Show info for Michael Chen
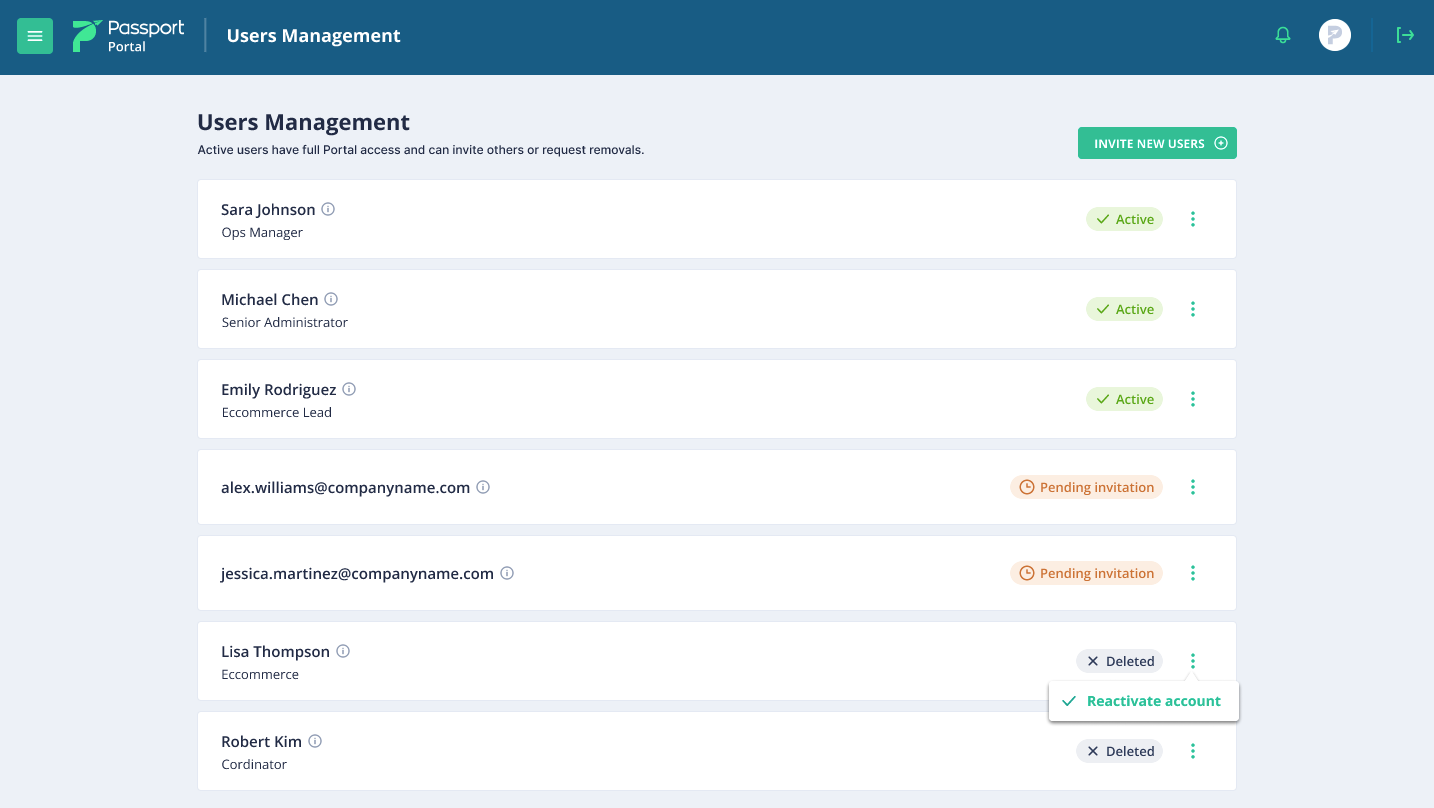This screenshot has width=1434, height=808. click(x=331, y=300)
